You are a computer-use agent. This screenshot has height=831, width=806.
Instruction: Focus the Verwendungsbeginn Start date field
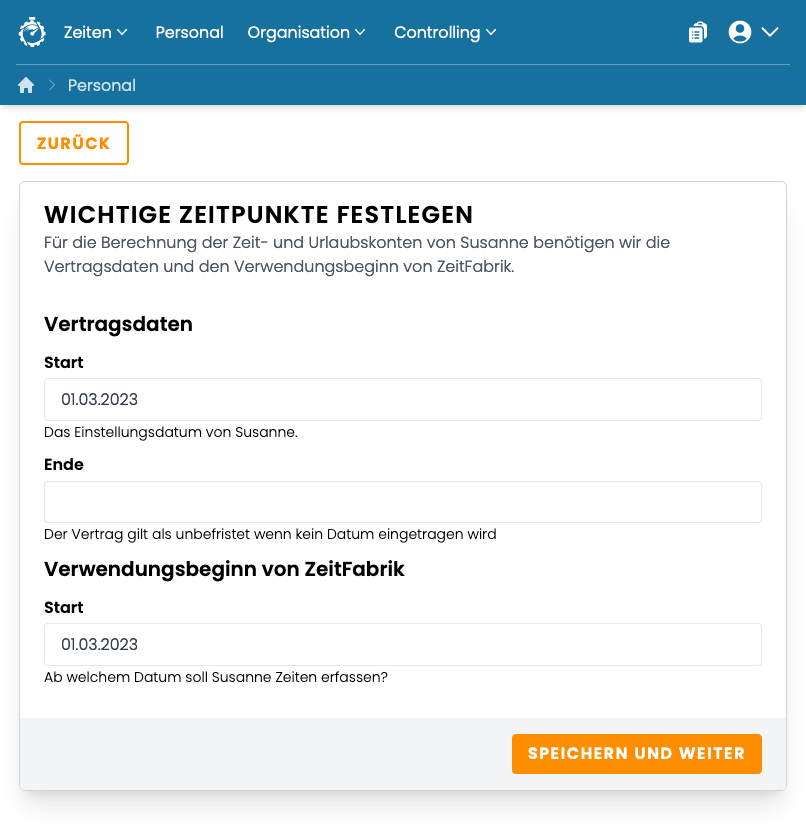pos(403,644)
